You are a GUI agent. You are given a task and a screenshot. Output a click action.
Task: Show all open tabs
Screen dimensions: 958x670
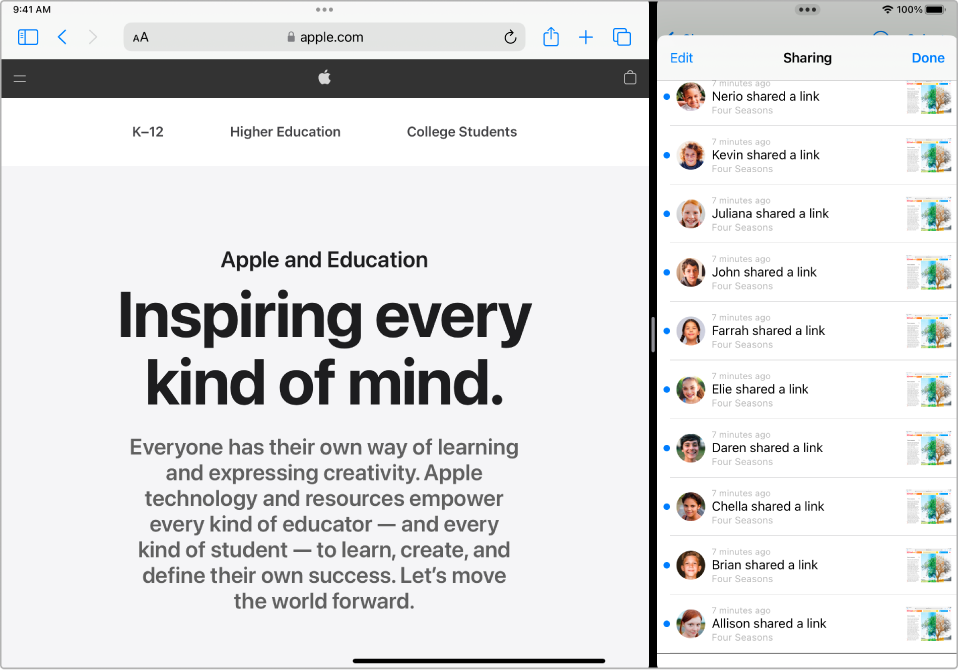pos(622,36)
